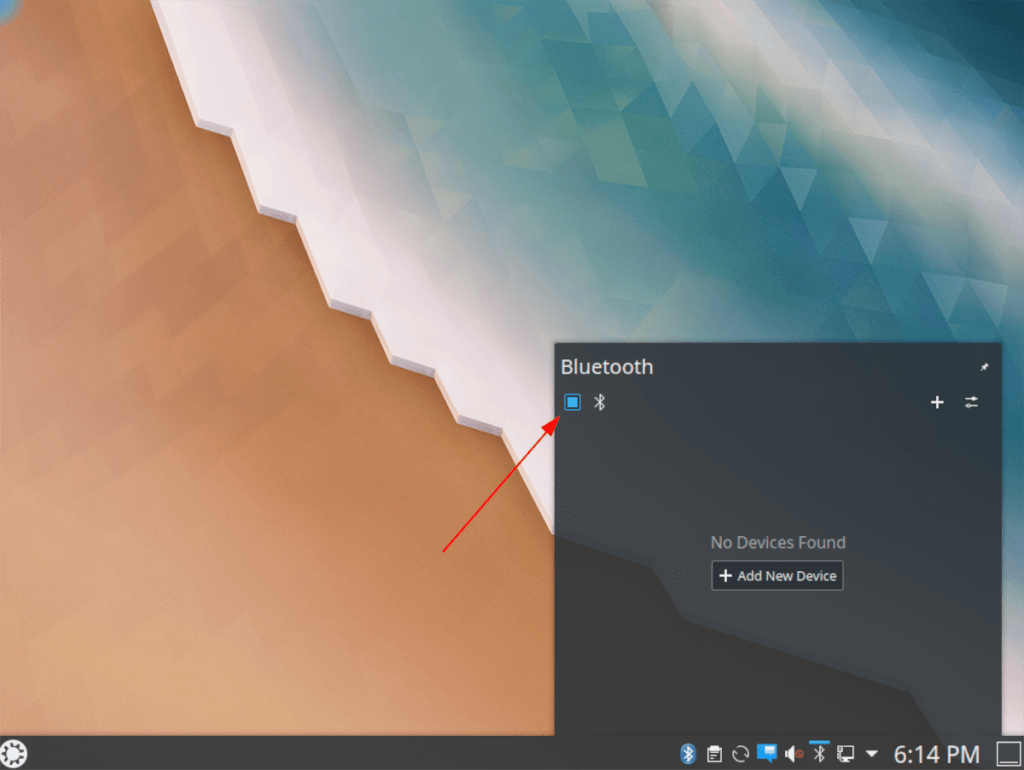The height and width of the screenshot is (770, 1024).
Task: Open the Klipper clipboard tray icon
Action: click(x=714, y=754)
